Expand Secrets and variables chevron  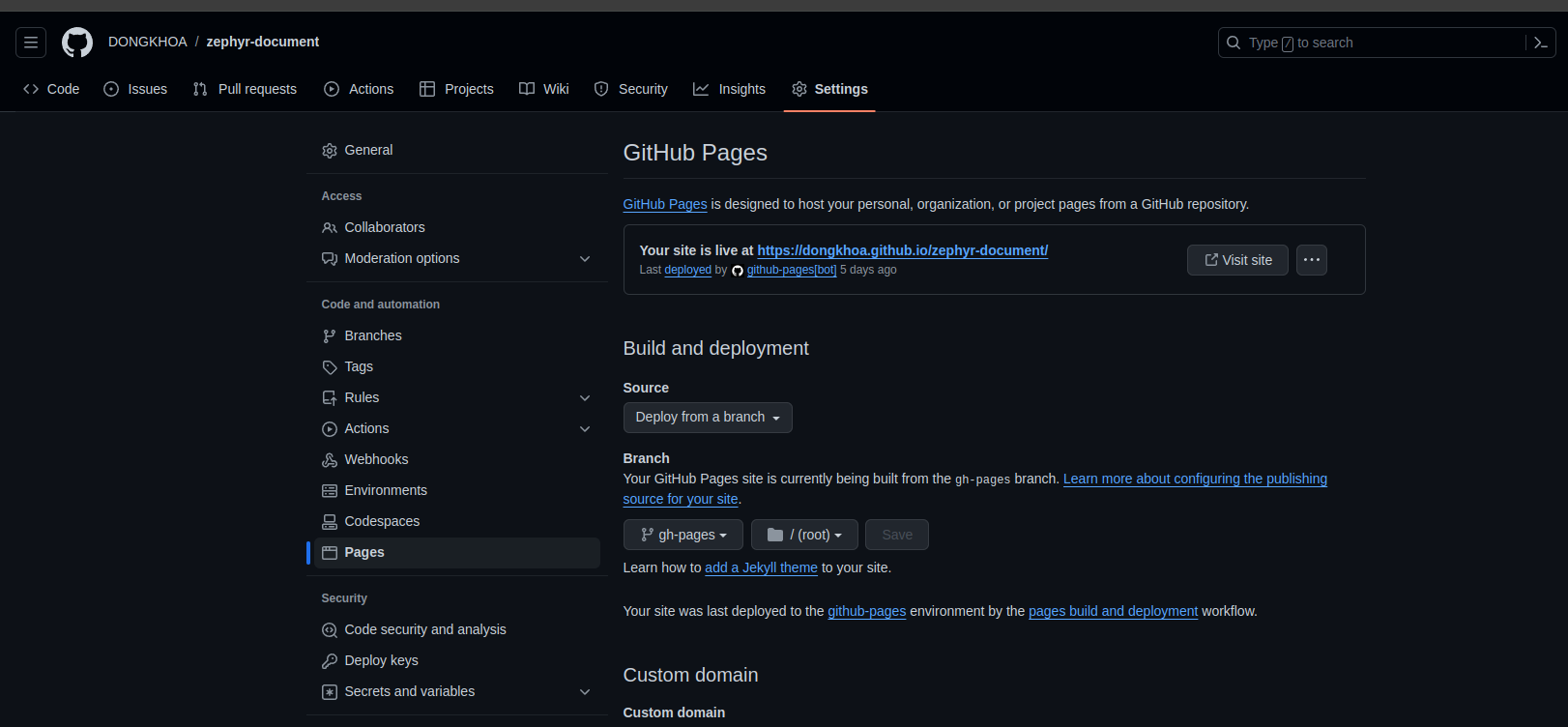tap(585, 692)
